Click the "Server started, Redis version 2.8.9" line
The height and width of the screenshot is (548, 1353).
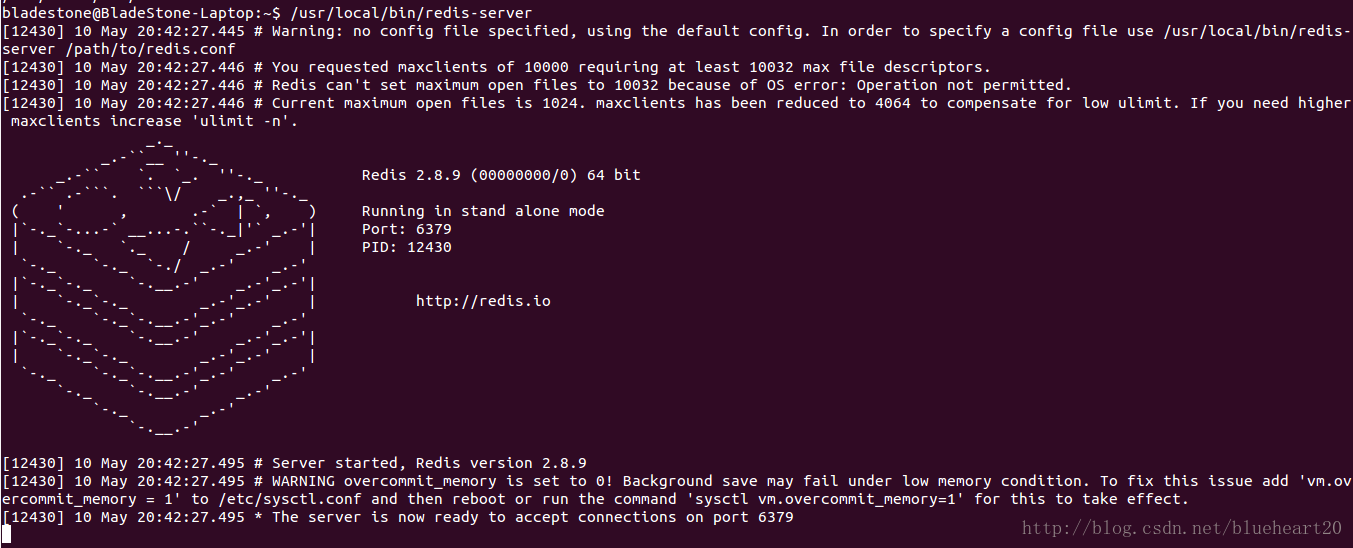pos(429,463)
